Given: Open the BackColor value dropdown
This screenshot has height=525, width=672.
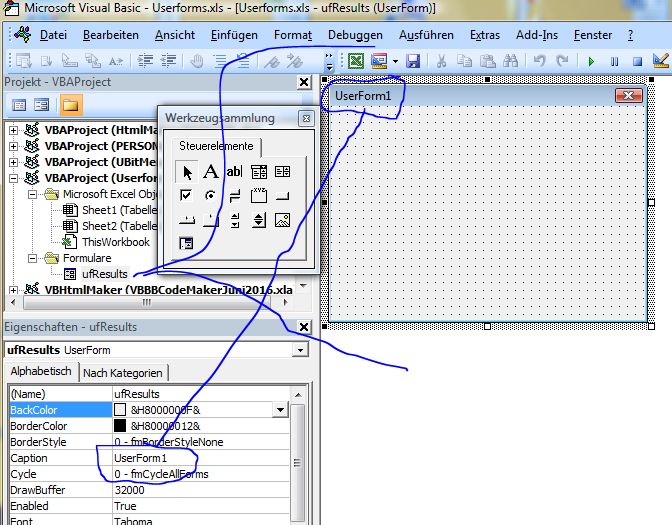Looking at the screenshot, I should (x=280, y=410).
